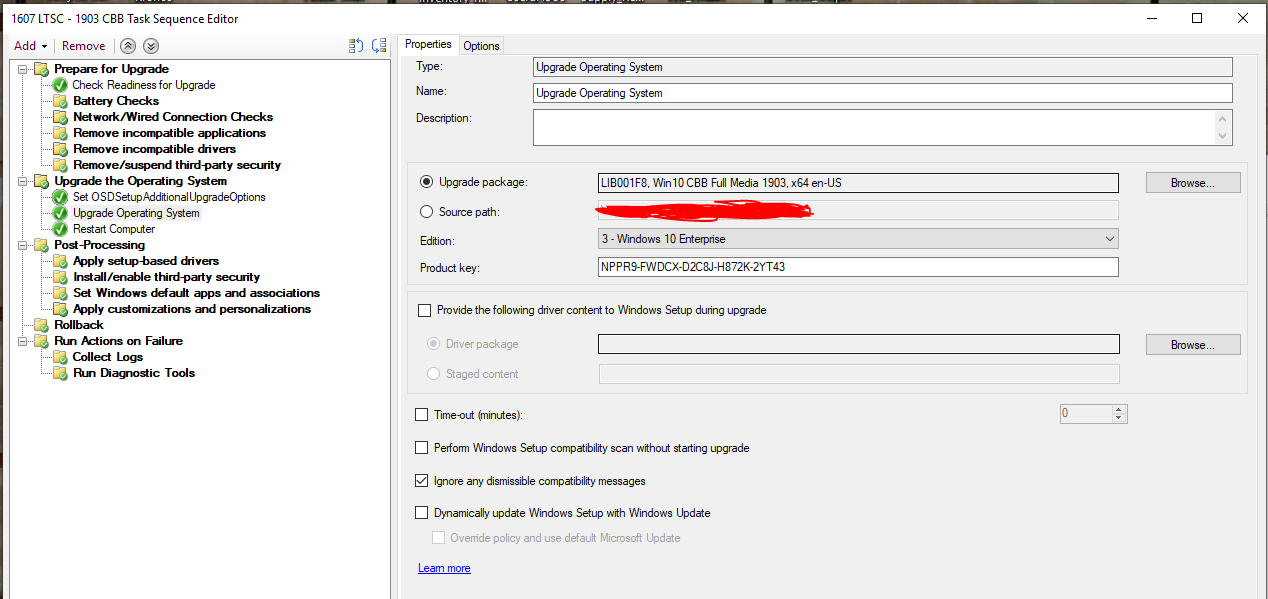Click Description box scroll up arrow
Image resolution: width=1268 pixels, height=599 pixels.
1223,119
